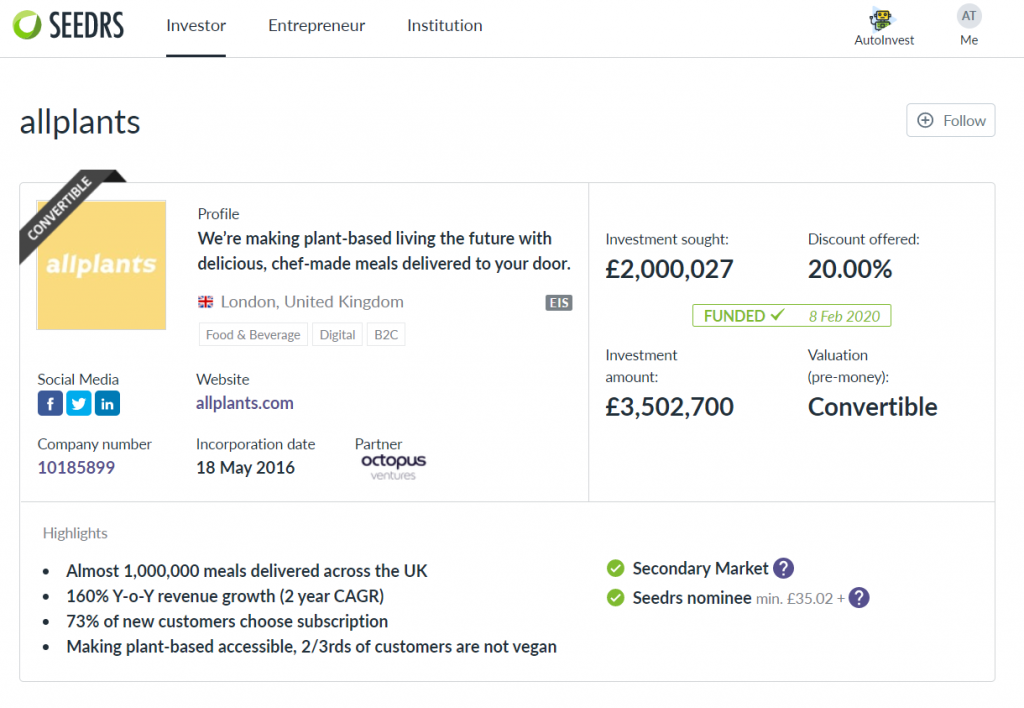The width and height of the screenshot is (1024, 708).
Task: Click the Discount offered 20.00% value
Action: click(x=850, y=269)
